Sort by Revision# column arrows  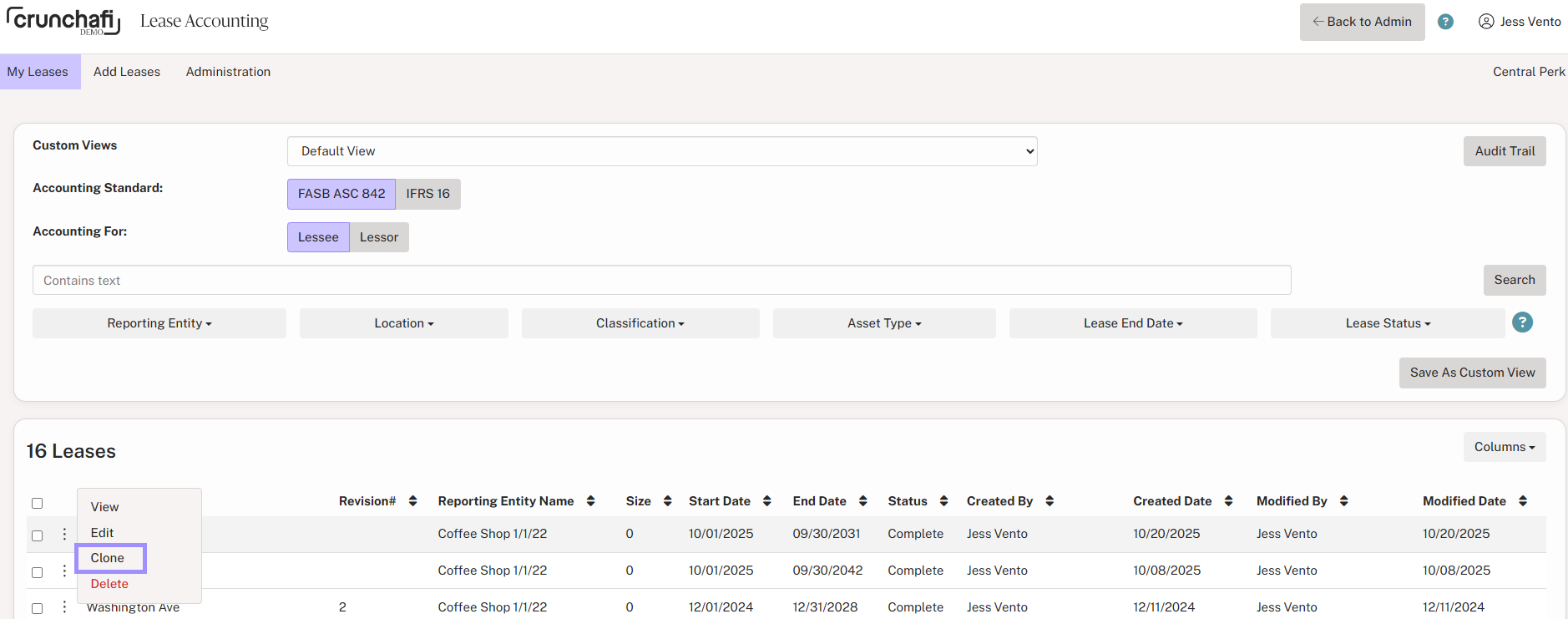(412, 501)
